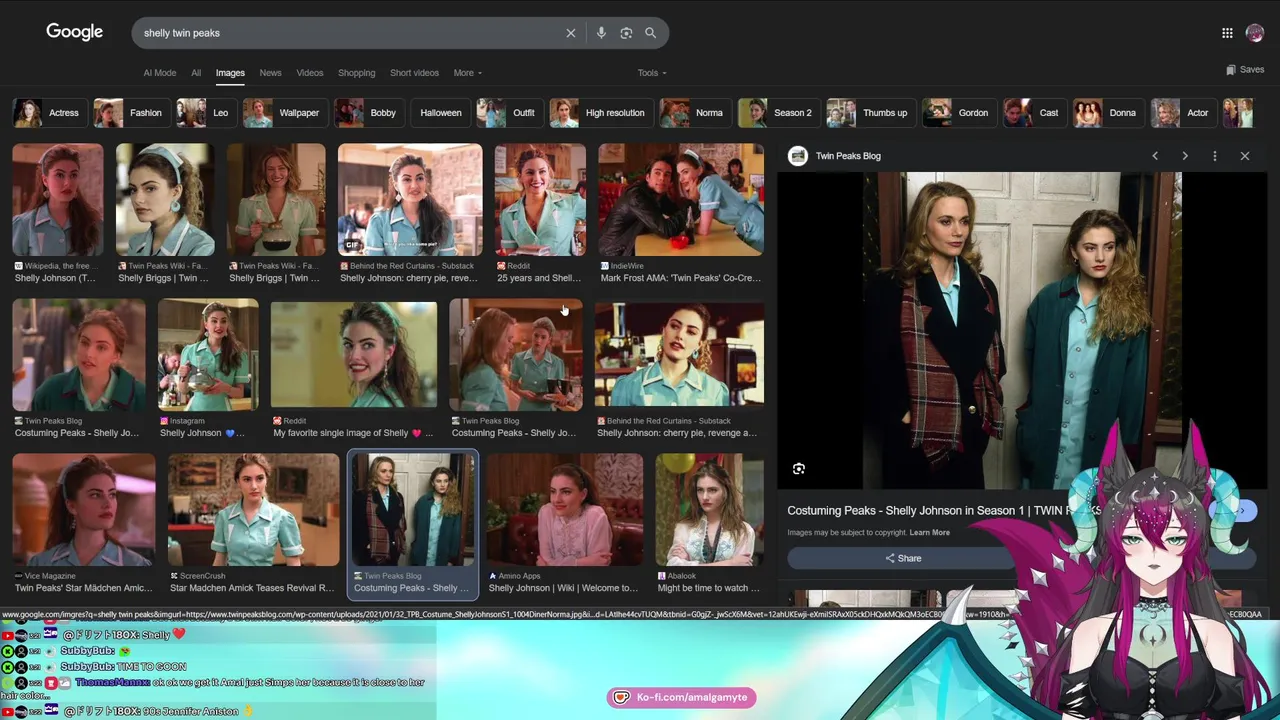Open the Abalook result thumbnail
Image resolution: width=1280 pixels, height=720 pixels.
pyautogui.click(x=709, y=510)
